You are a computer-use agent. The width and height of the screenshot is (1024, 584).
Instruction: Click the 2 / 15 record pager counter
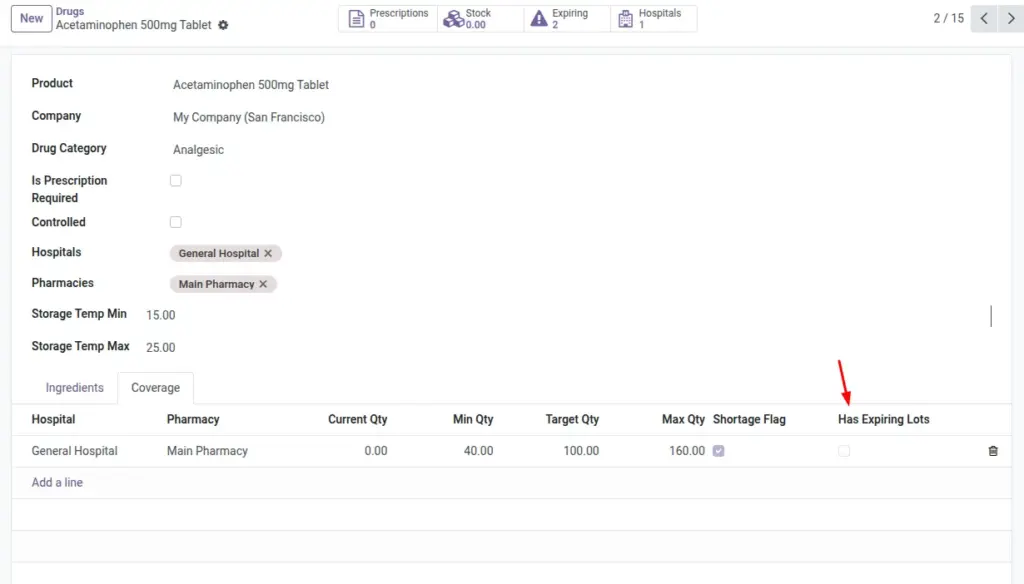948,18
